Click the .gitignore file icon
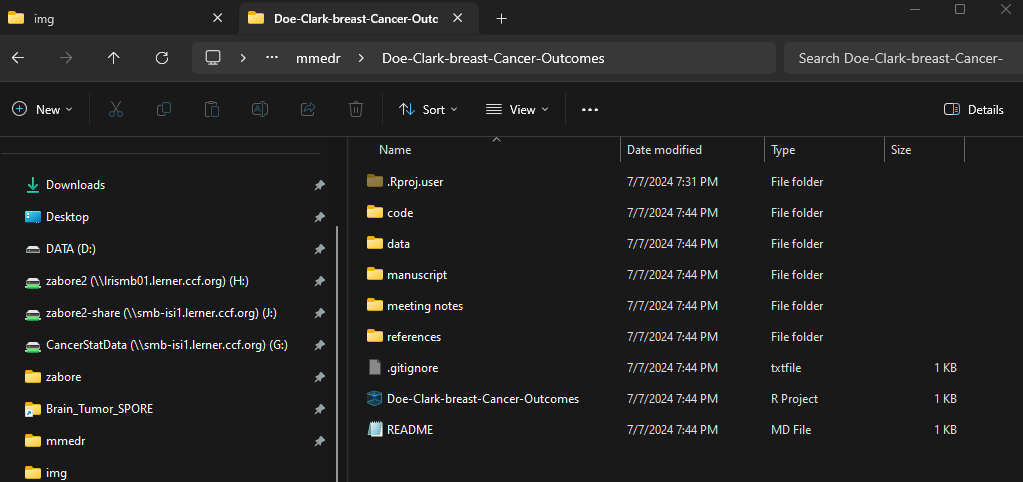Image resolution: width=1023 pixels, height=482 pixels. (x=374, y=368)
